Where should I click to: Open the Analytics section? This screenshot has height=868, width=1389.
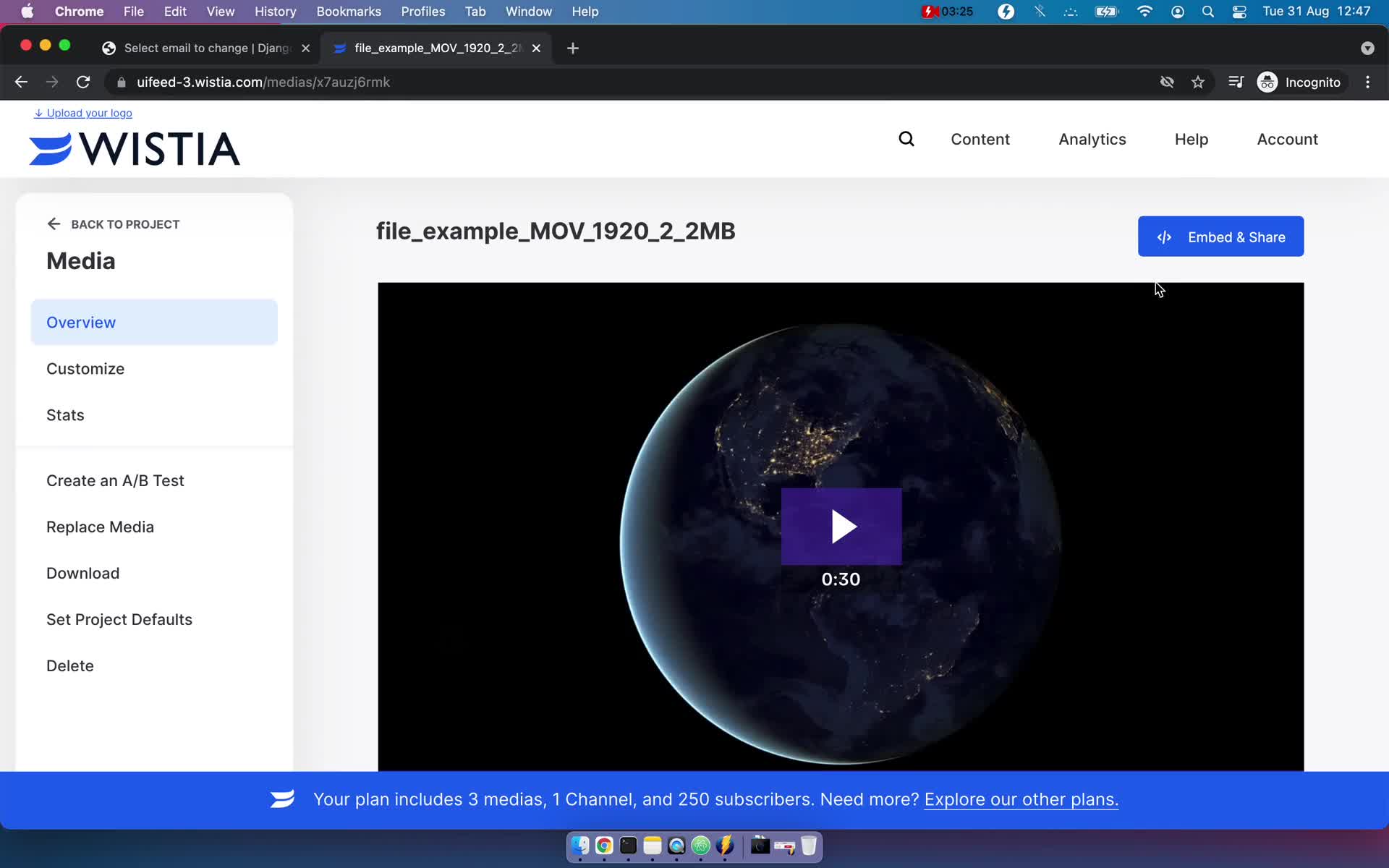pyautogui.click(x=1092, y=139)
